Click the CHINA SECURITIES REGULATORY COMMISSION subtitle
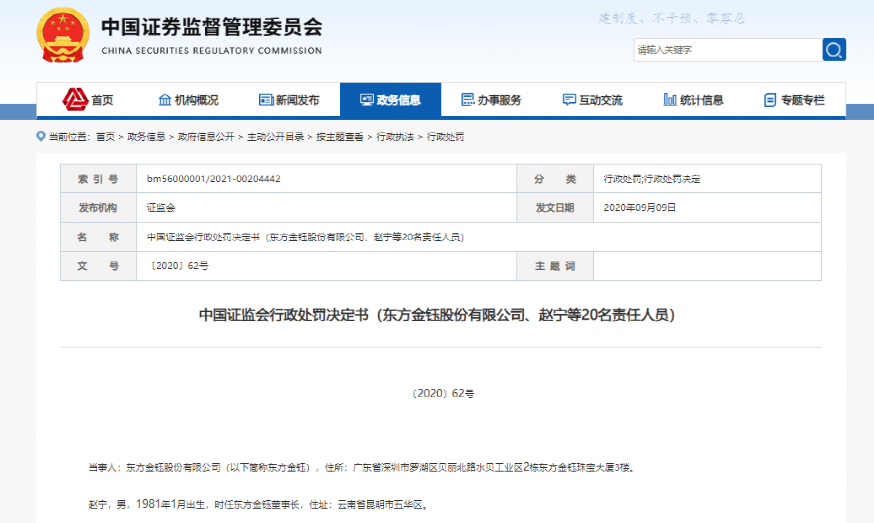 pos(212,51)
